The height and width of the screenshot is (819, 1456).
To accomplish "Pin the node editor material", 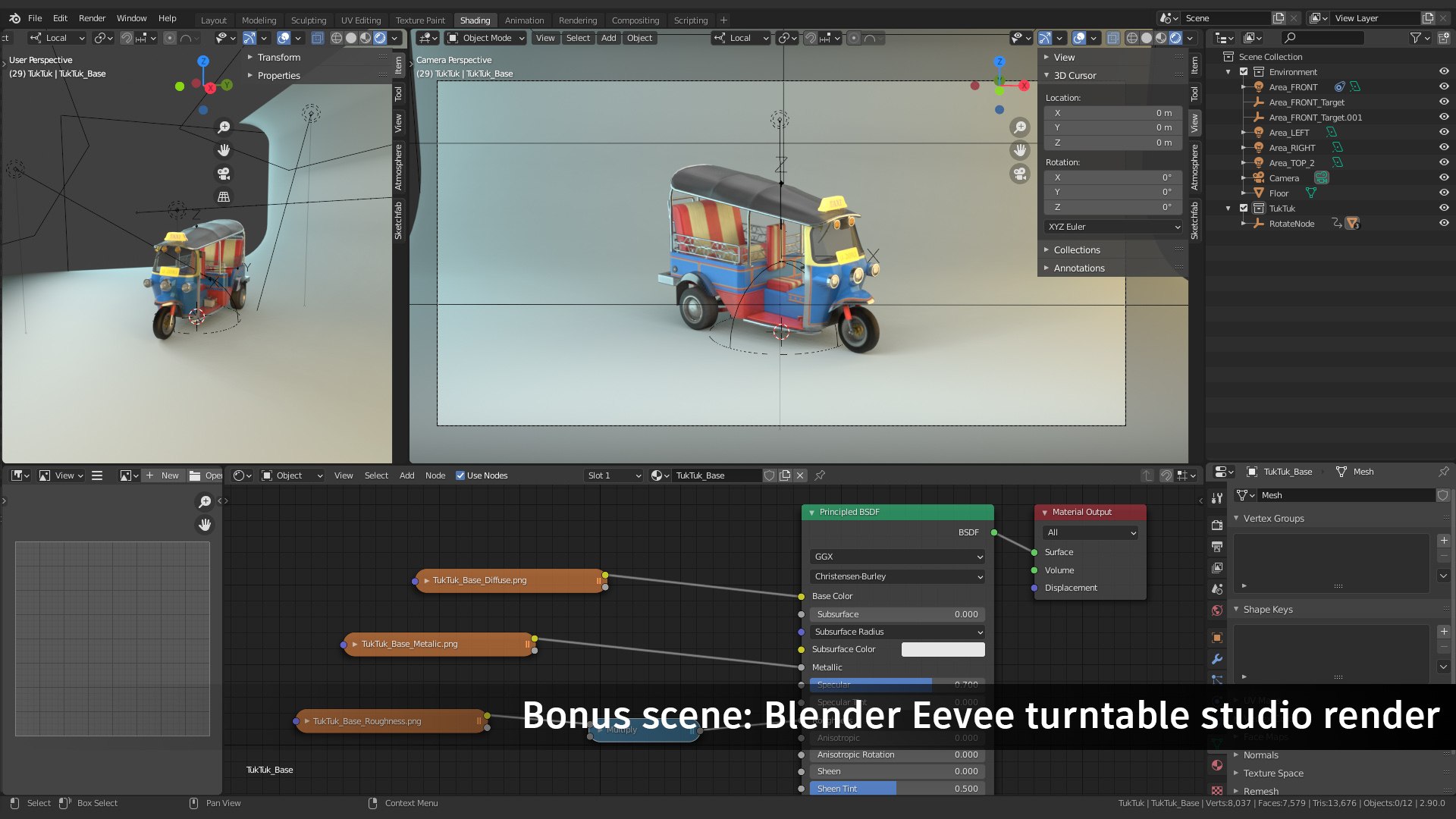I will (x=820, y=475).
